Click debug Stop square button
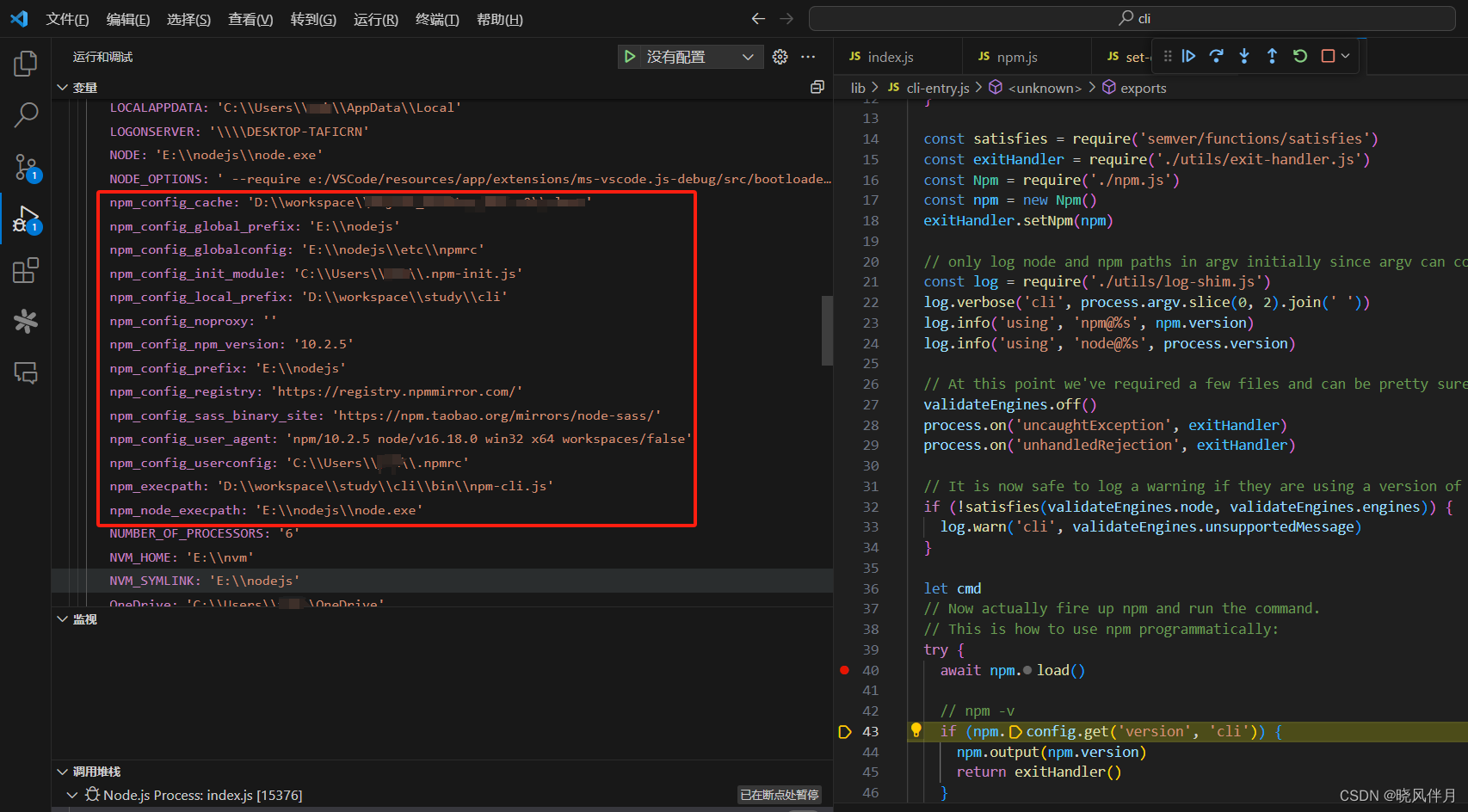Screen dimensions: 1468x812 point(1328,56)
